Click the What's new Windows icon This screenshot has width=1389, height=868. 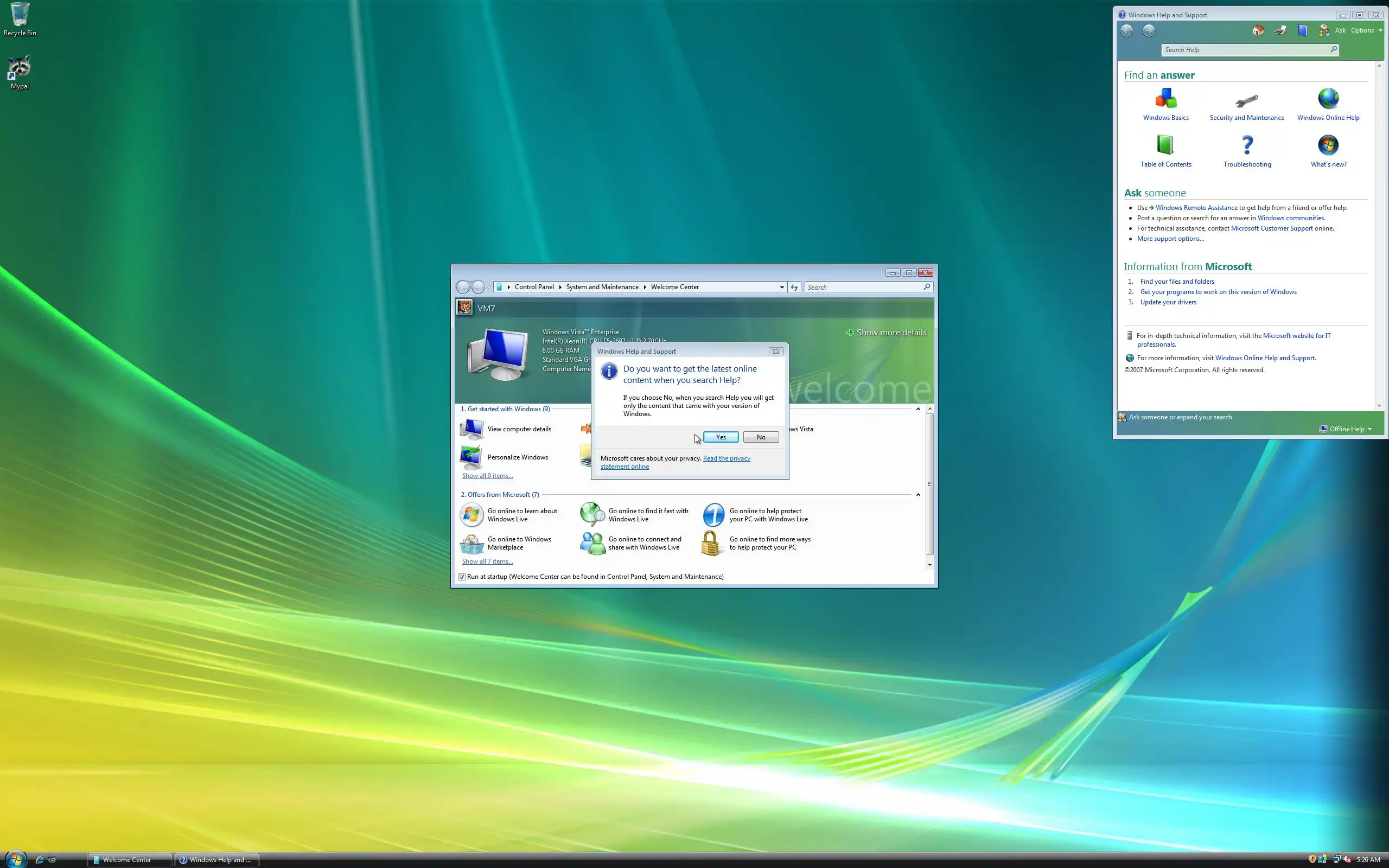click(x=1328, y=145)
